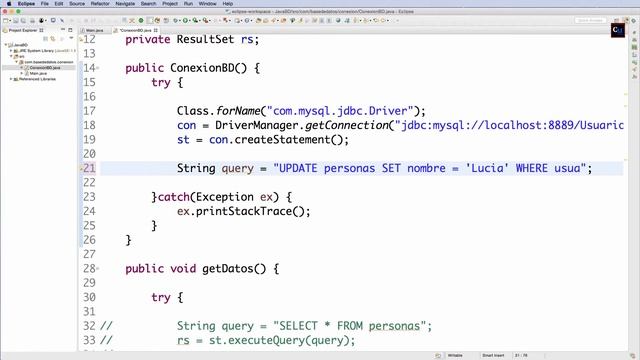This screenshot has width=640, height=360.
Task: Click the Coverage run icon in toolbar
Action: click(196, 20)
